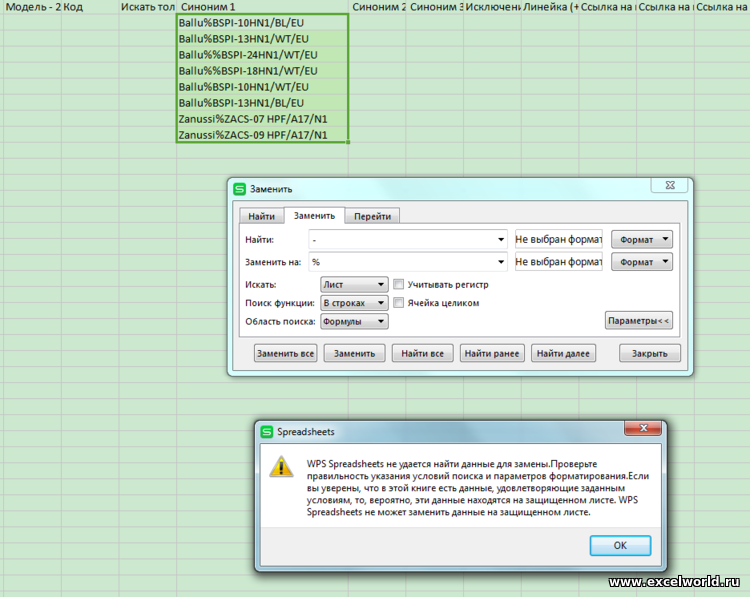
Task: Click the Код header cell
Action: pyautogui.click(x=90, y=7)
